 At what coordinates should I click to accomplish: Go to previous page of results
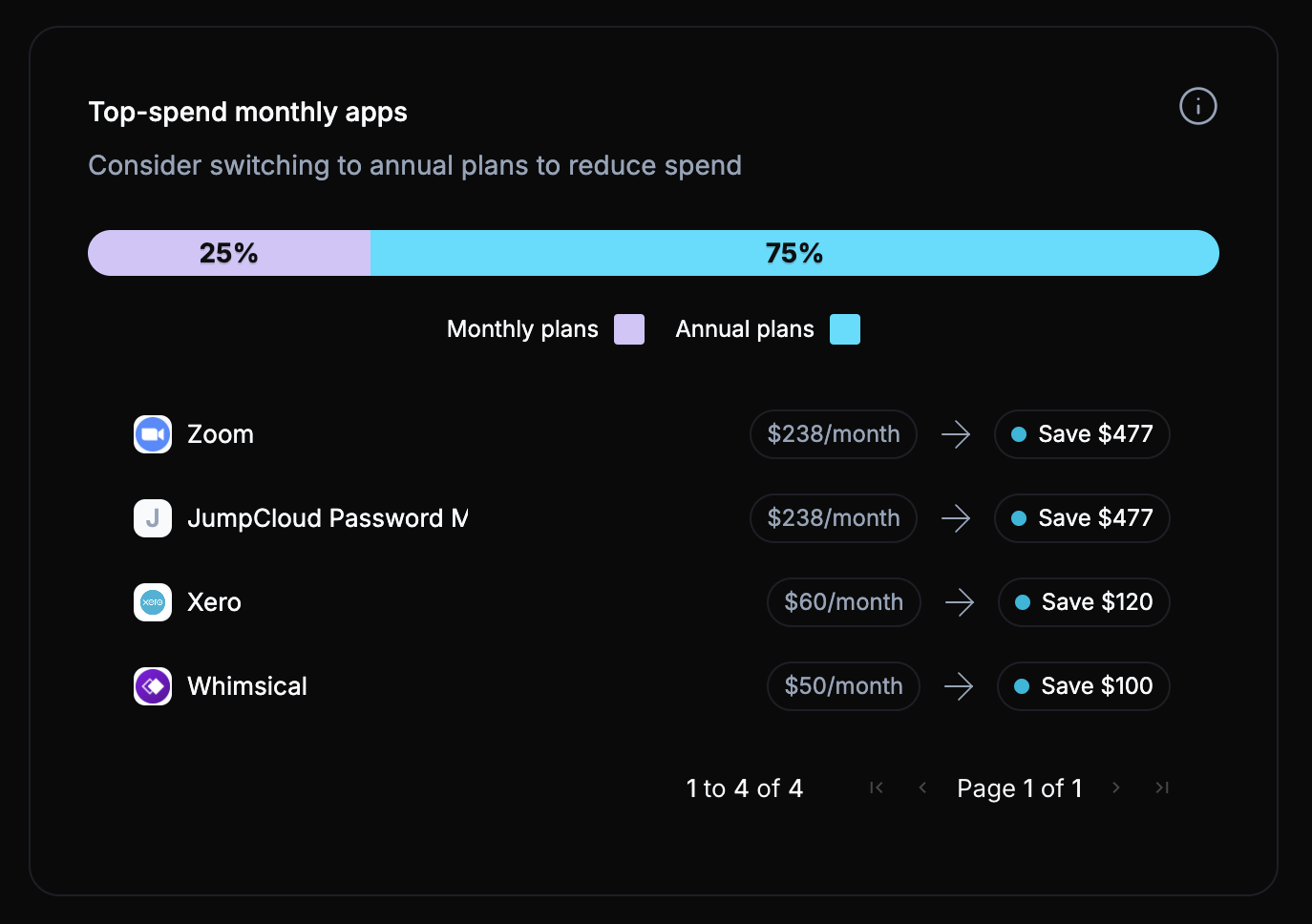tap(922, 787)
